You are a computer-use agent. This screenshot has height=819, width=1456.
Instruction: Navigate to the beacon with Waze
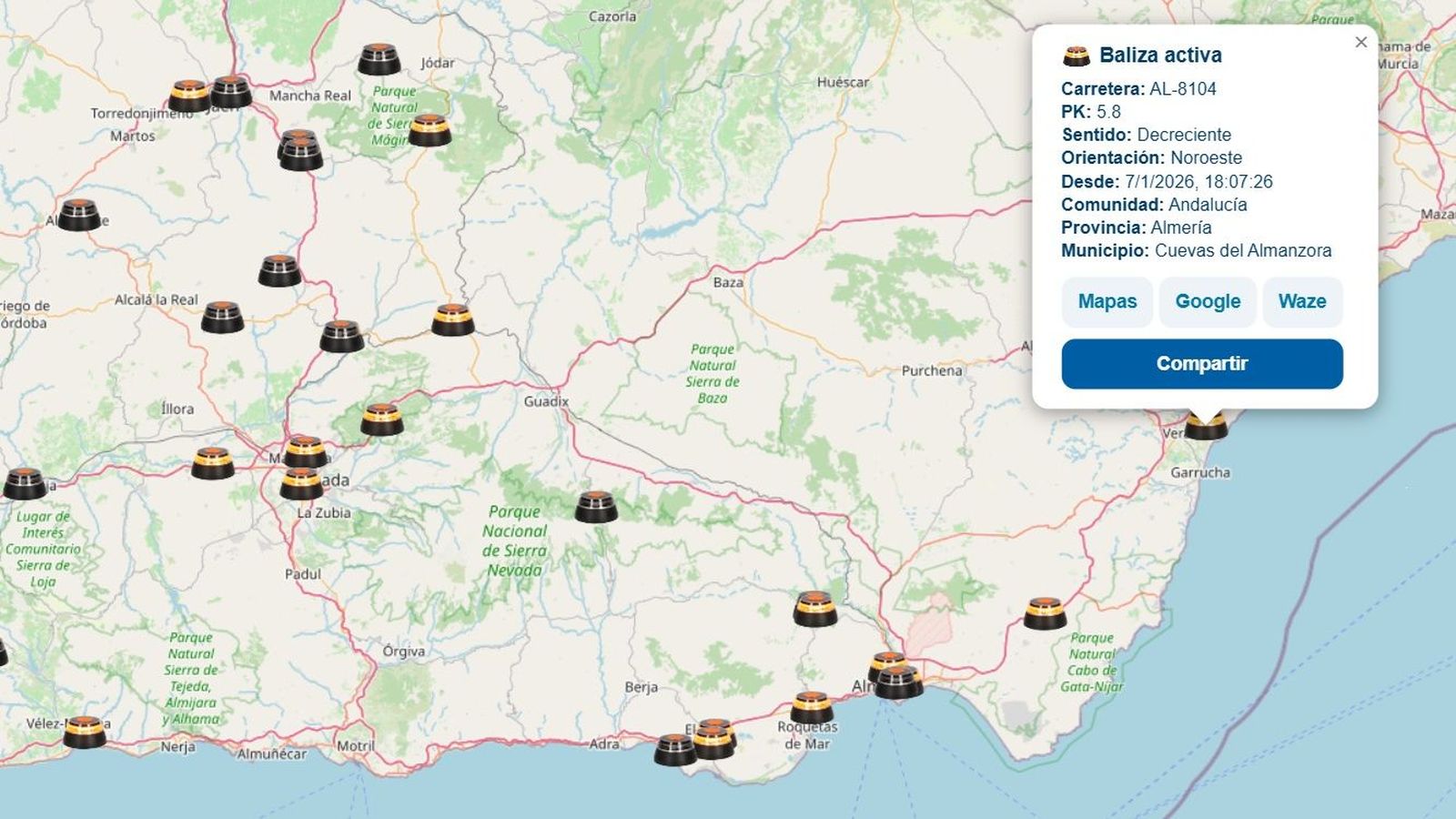(1302, 301)
